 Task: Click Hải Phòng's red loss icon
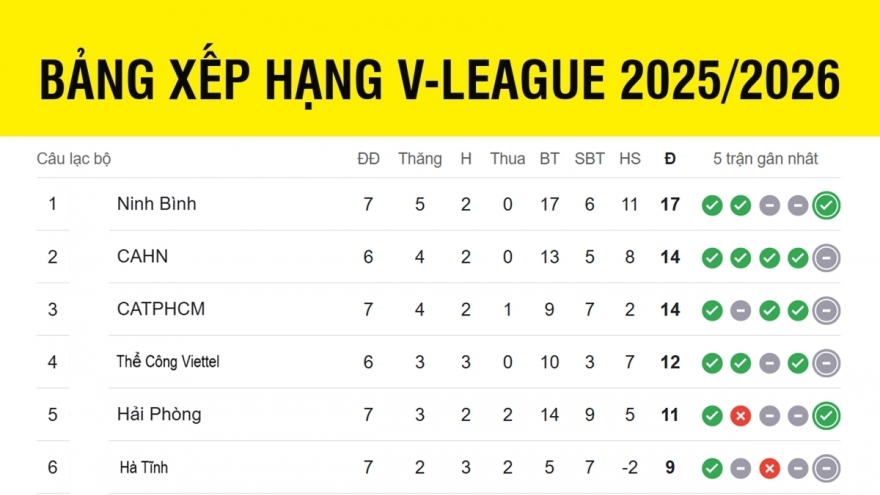click(740, 415)
